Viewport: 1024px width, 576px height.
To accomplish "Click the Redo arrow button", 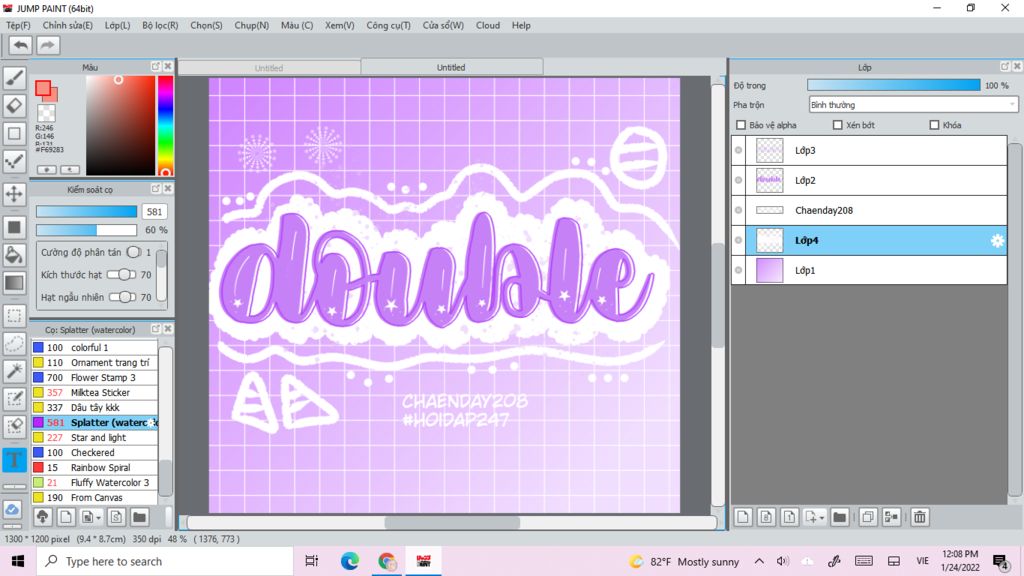I will [x=48, y=45].
